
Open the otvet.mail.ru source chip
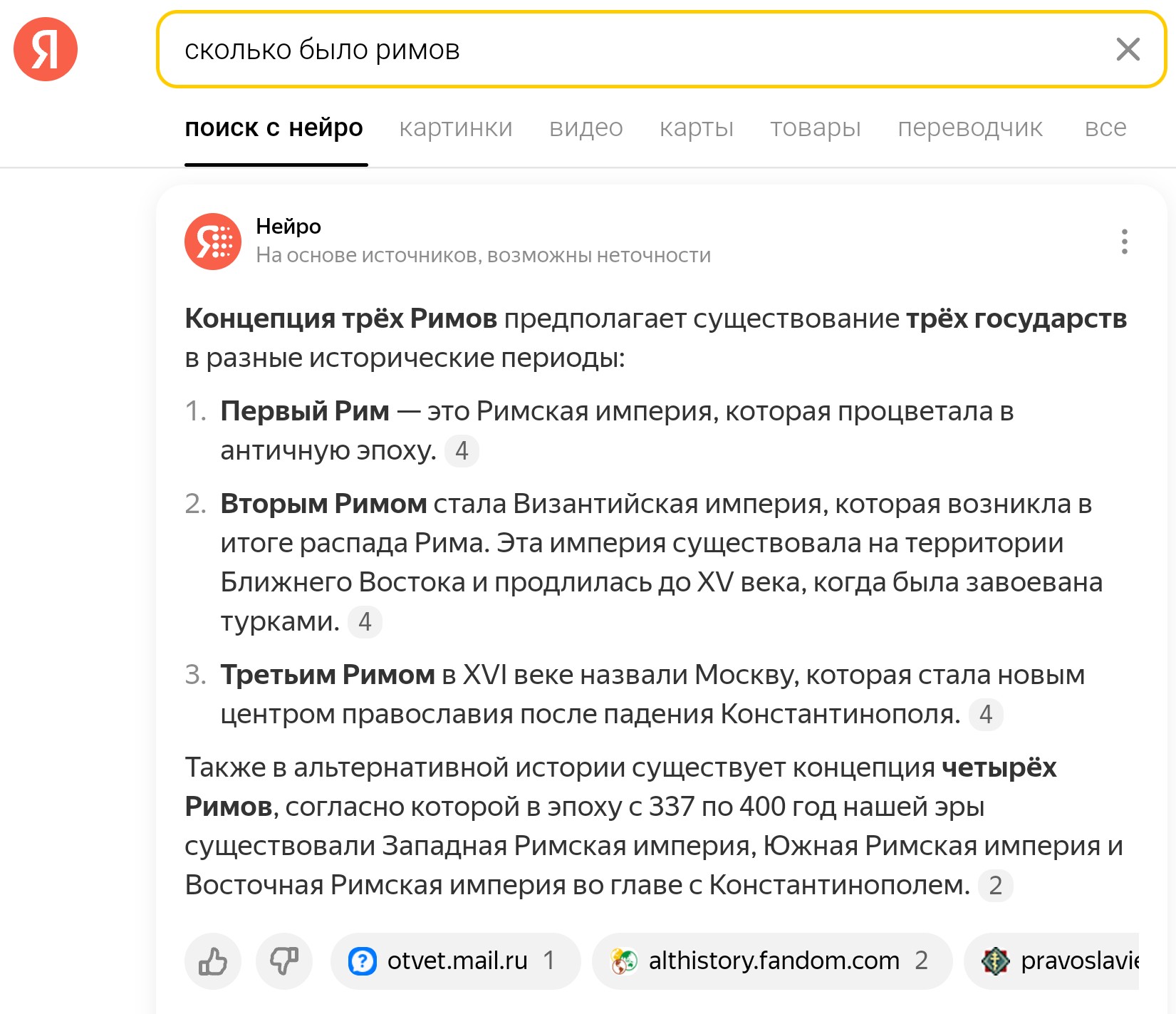coord(456,961)
